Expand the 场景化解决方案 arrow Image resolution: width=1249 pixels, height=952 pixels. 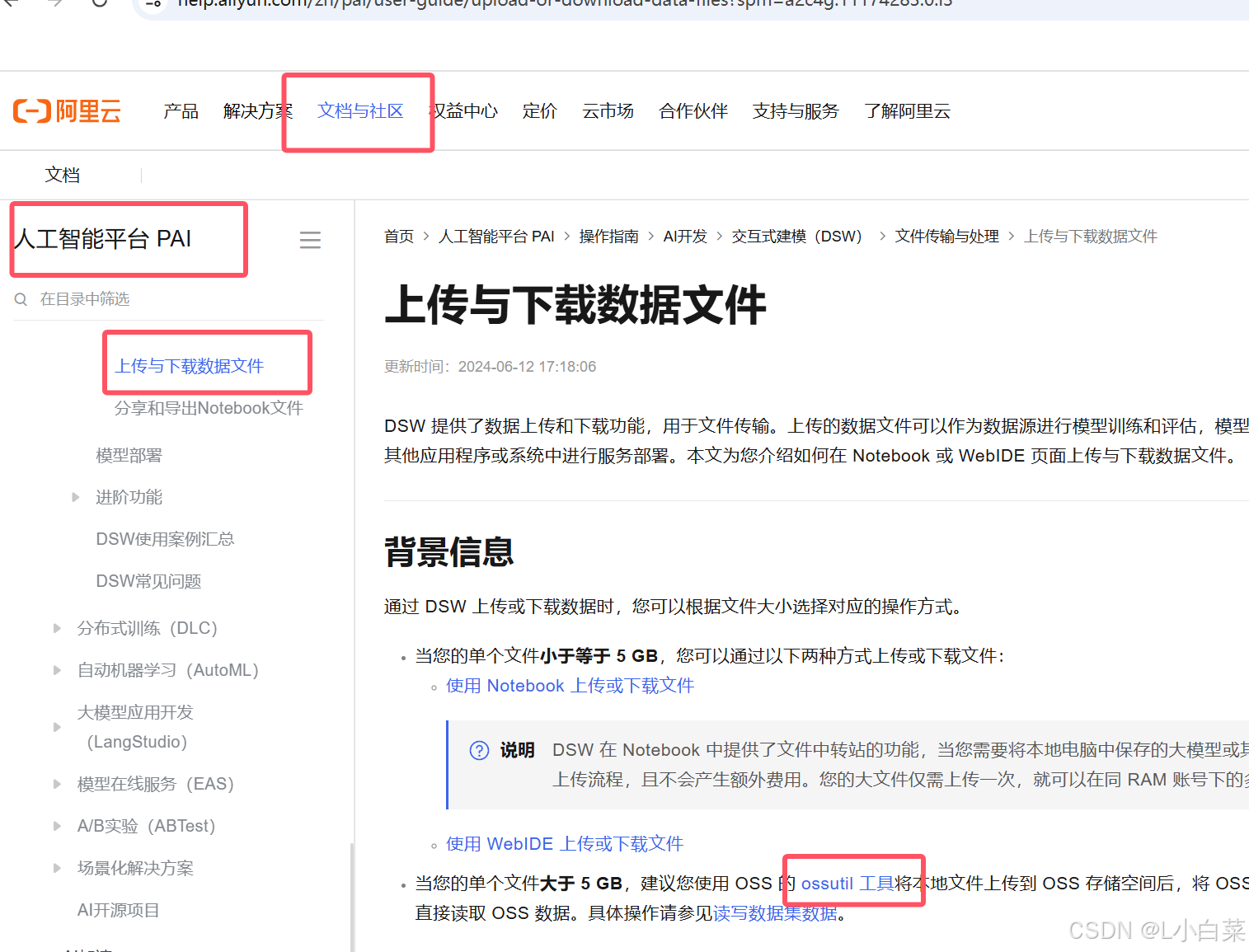(x=57, y=868)
